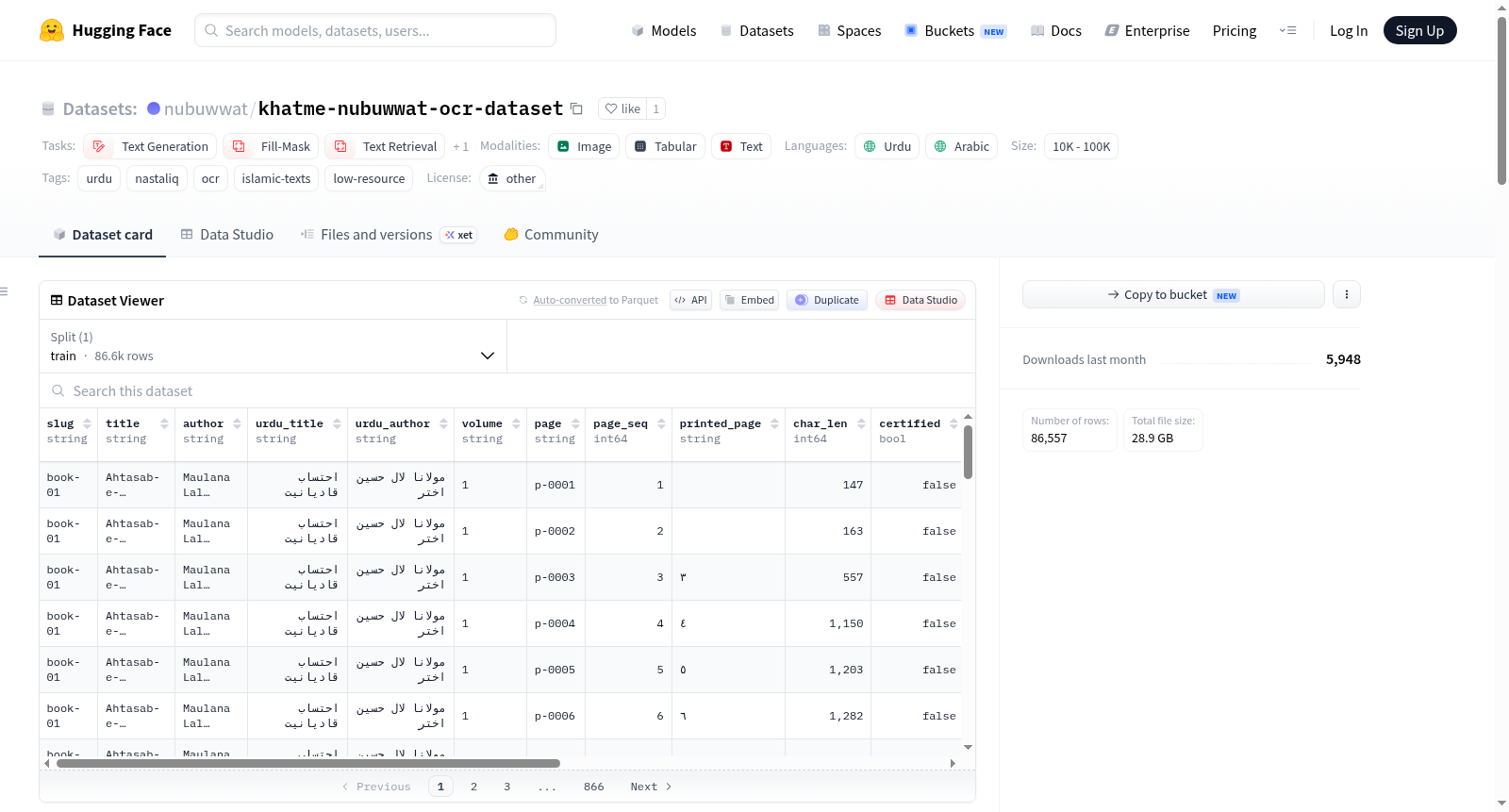Click the heart like button
The height and width of the screenshot is (812, 1509).
click(622, 108)
